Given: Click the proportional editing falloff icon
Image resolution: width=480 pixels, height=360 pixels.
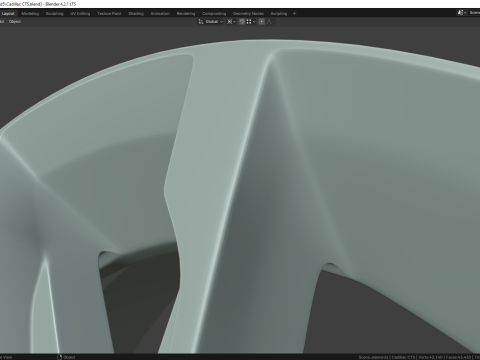Looking at the screenshot, I should pyautogui.click(x=270, y=22).
